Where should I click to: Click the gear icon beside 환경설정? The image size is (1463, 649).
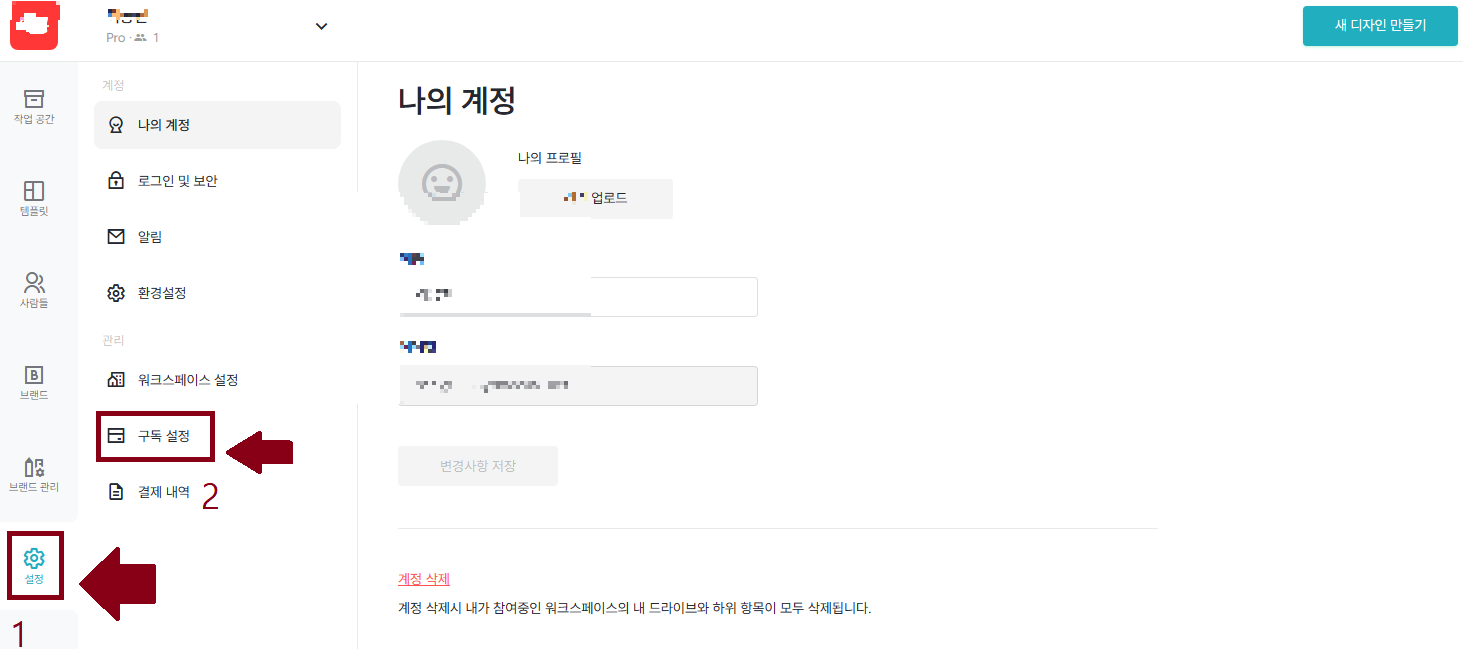[x=114, y=292]
